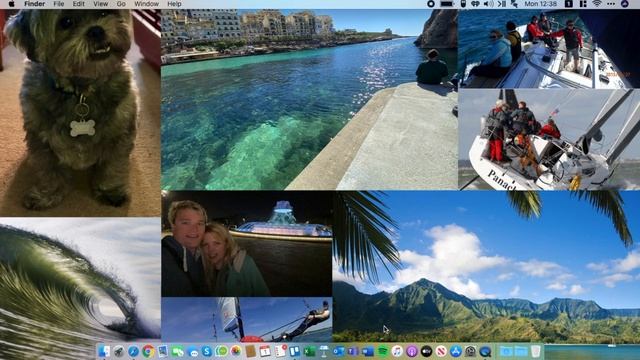Click the palm tree mountain landscape photo
Screen dimensions: 640x360
pyautogui.click(x=486, y=266)
